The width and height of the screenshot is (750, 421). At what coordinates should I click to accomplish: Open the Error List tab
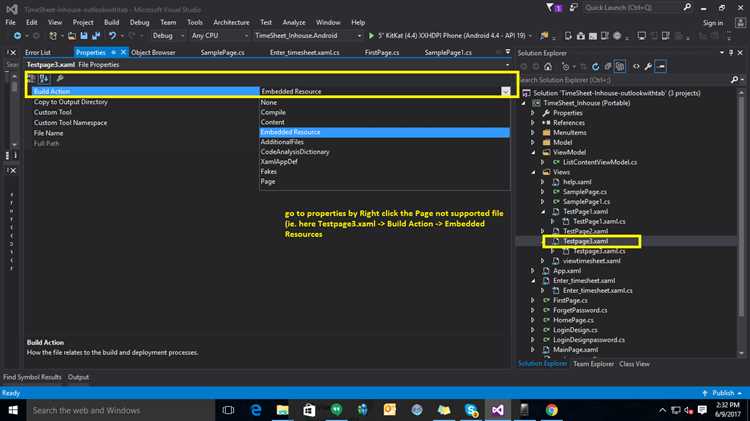tap(38, 52)
